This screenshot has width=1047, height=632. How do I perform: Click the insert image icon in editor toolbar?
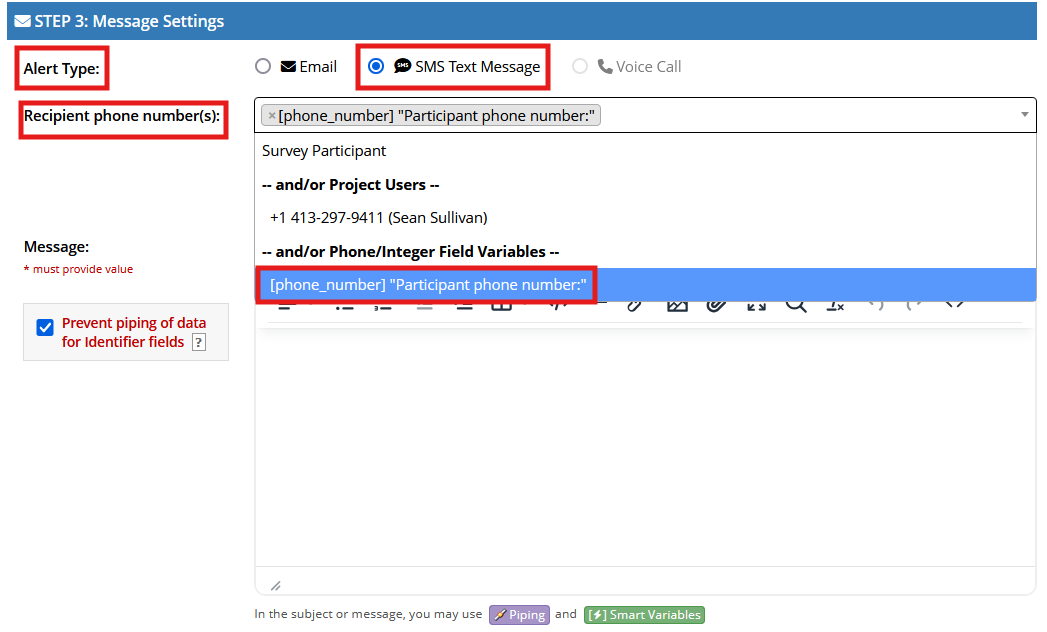coord(677,306)
